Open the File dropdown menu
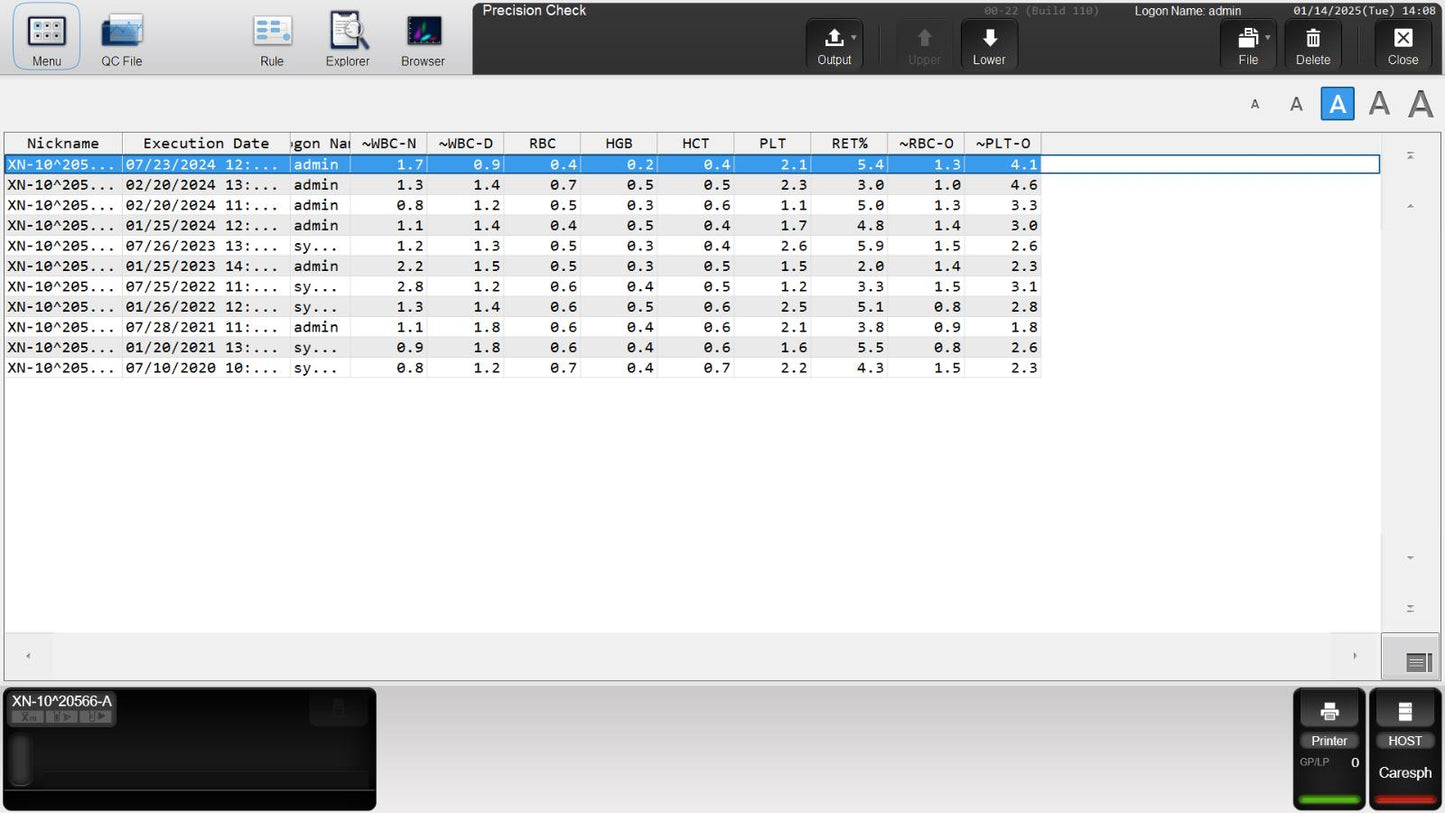This screenshot has width=1445, height=813. coord(1248,45)
